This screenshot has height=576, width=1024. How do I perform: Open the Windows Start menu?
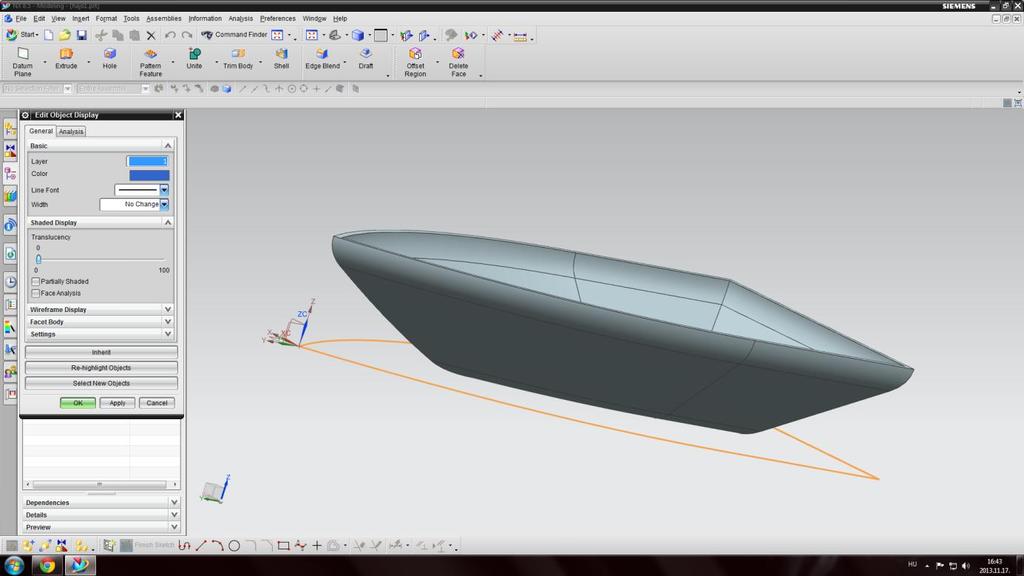click(x=14, y=565)
